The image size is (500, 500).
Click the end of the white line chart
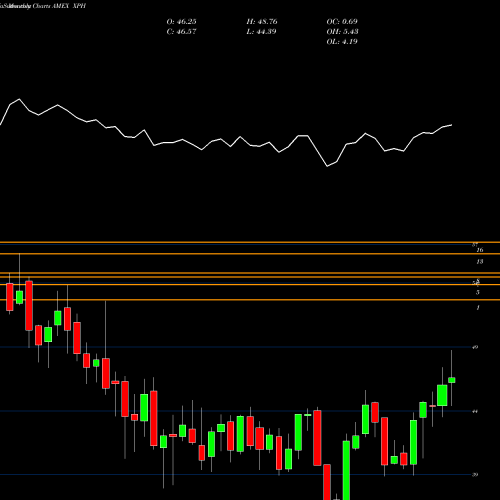pos(452,125)
